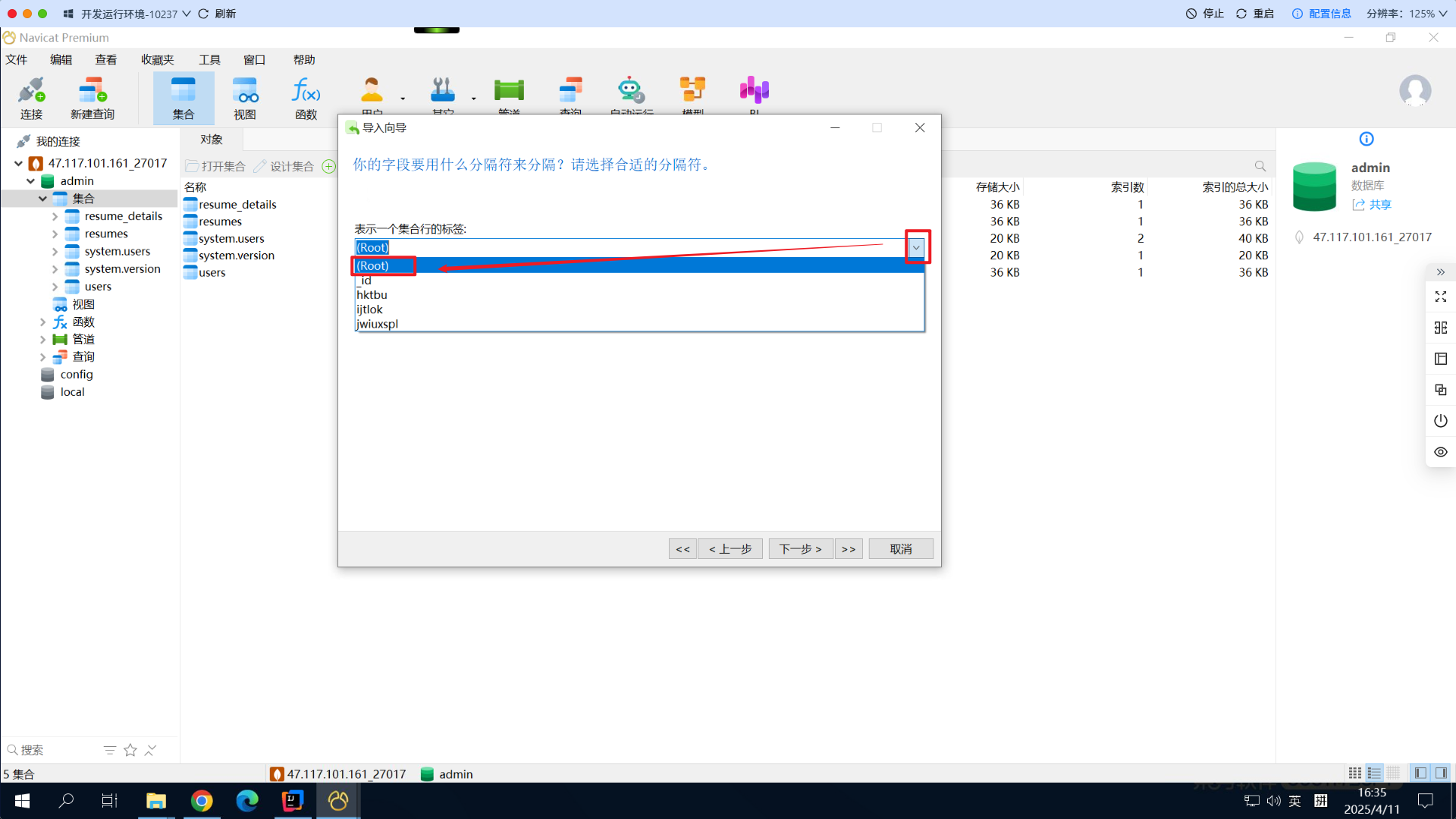Click the >> last step button

(849, 549)
